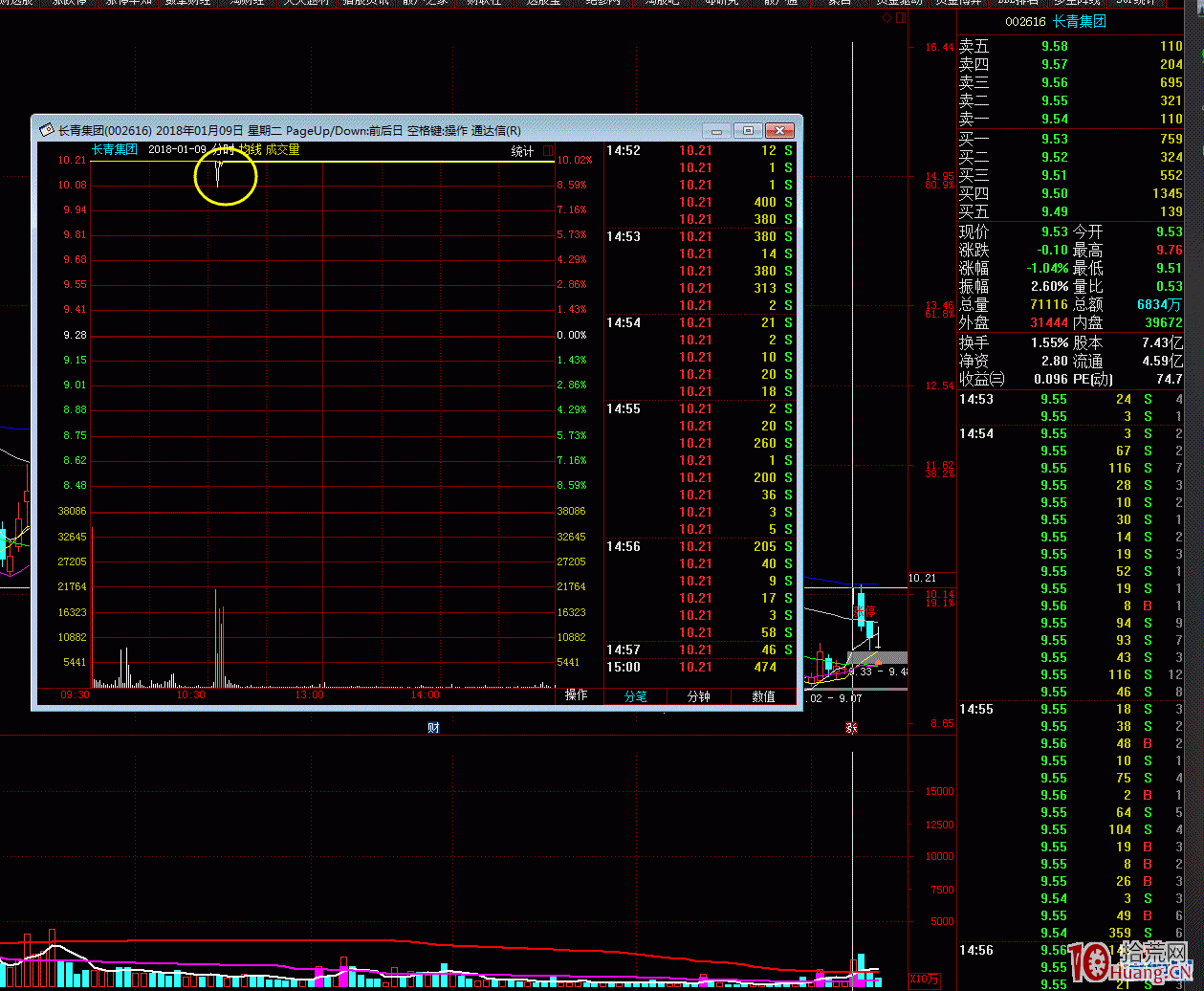
Task: Click the X10万 unit label at volume axis
Action: 924,979
